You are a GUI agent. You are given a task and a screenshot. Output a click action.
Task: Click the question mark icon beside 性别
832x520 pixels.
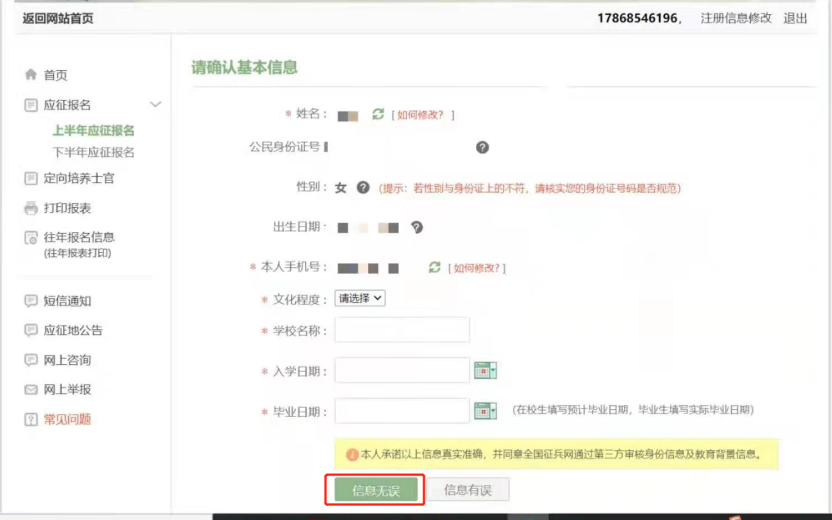click(x=363, y=187)
